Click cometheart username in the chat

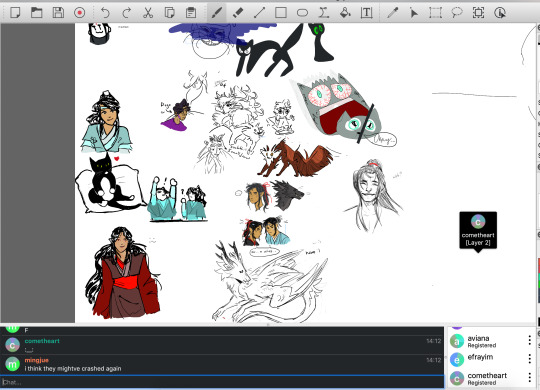[42, 341]
